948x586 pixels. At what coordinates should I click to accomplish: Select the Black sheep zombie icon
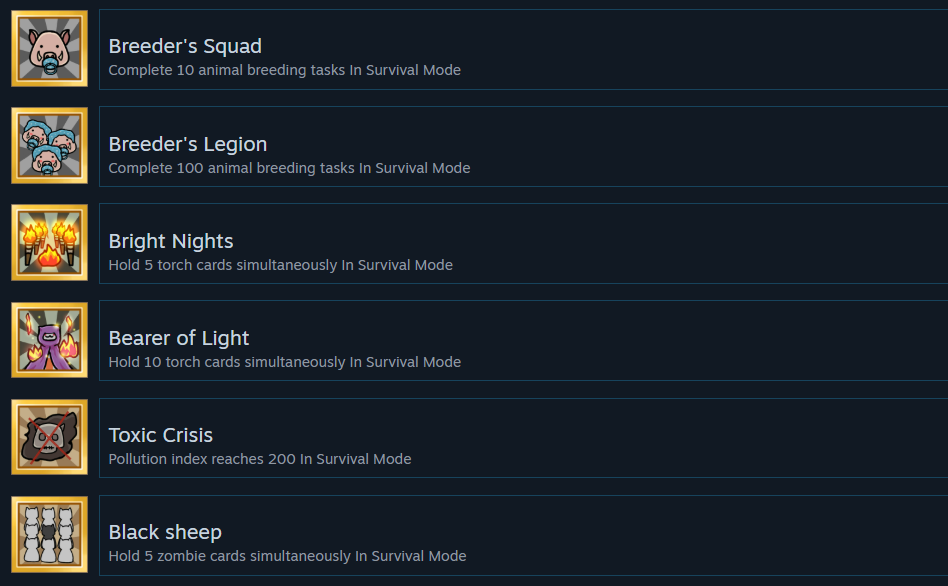[x=49, y=534]
